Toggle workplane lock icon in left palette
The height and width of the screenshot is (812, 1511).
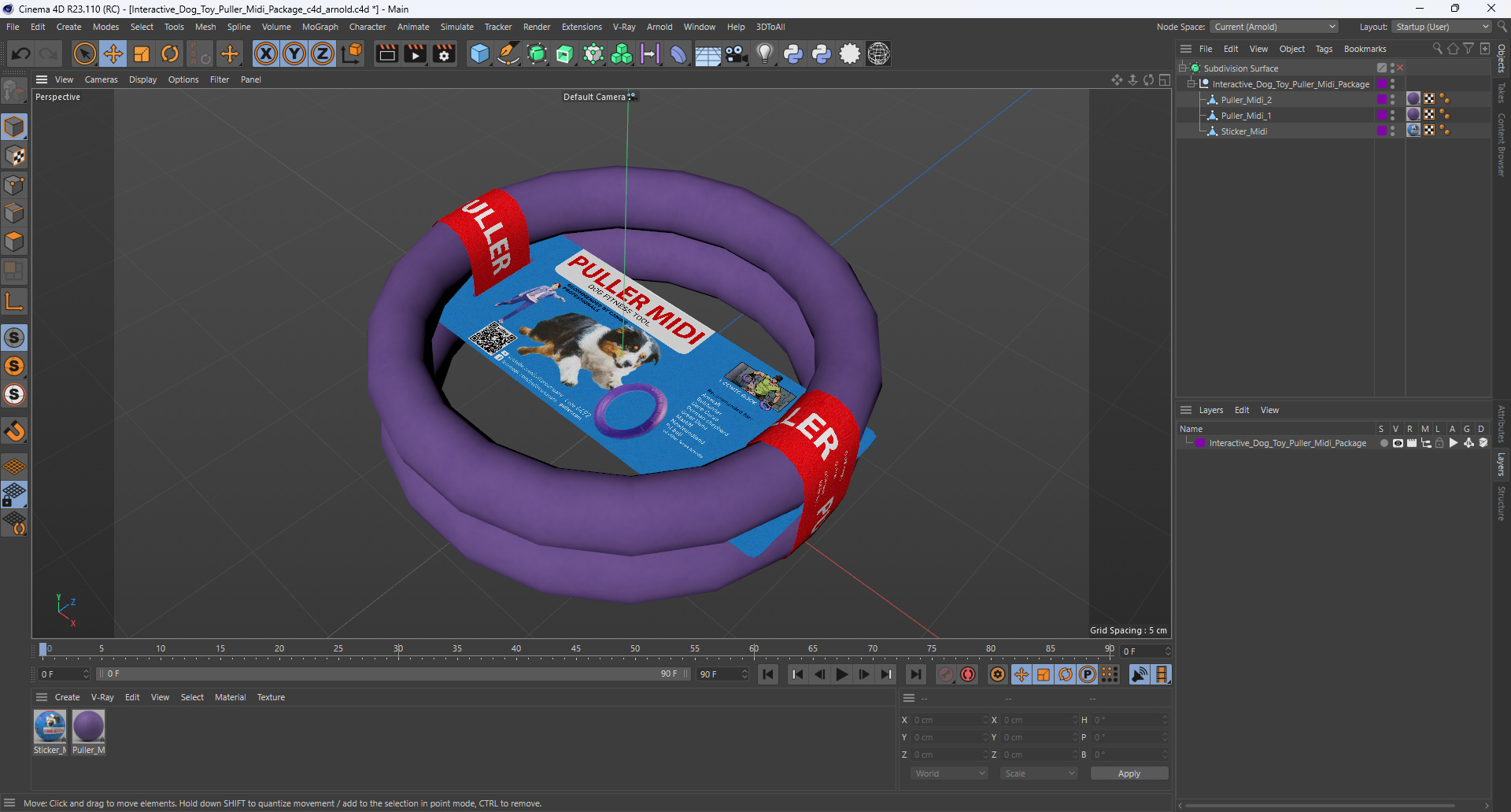click(14, 495)
